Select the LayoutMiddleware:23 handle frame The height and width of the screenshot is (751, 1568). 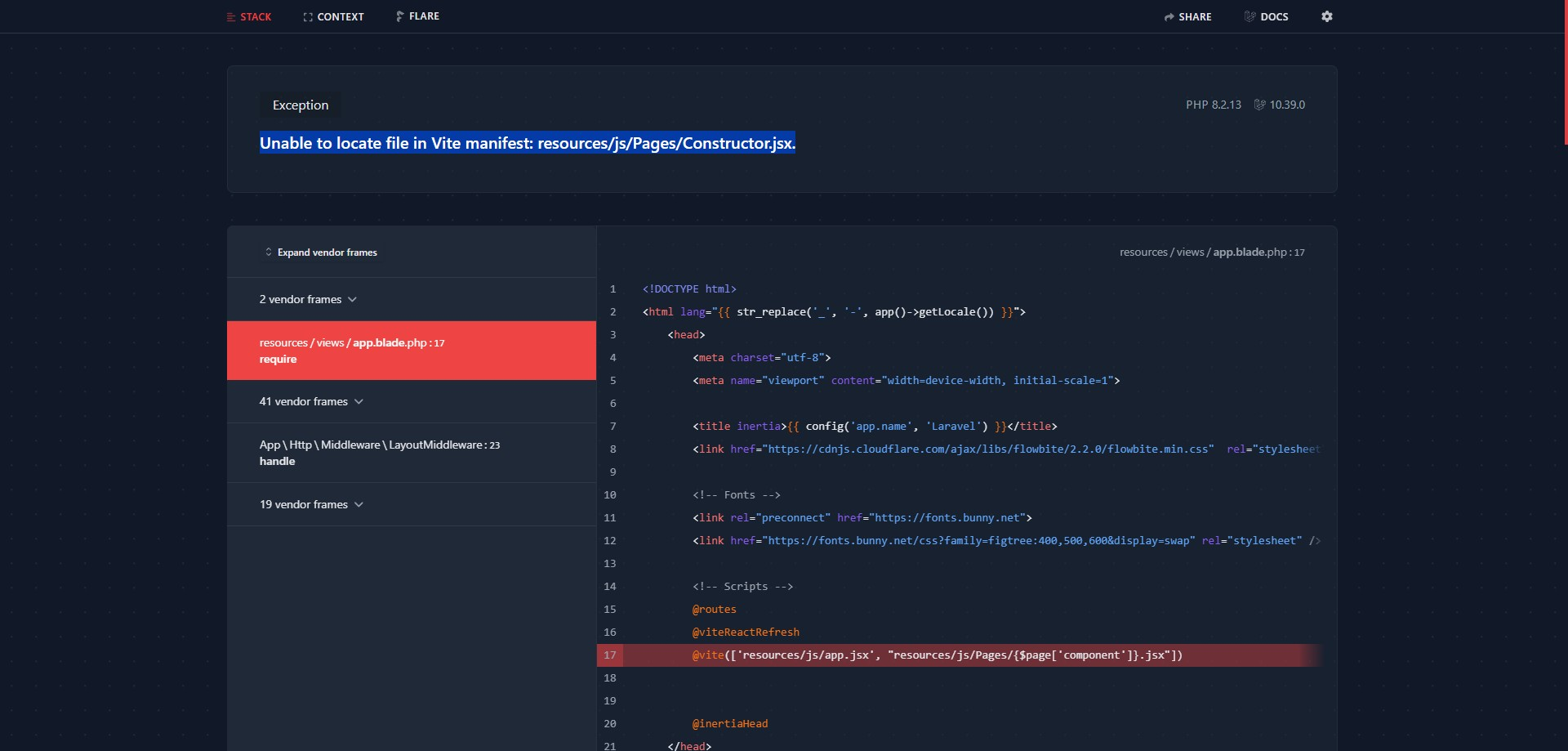[x=412, y=453]
